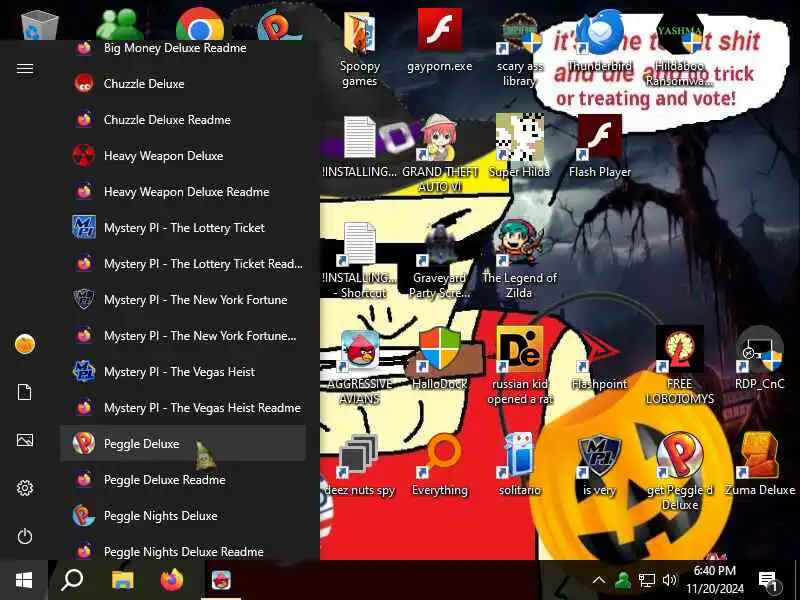Open Chuzzle Deluxe from Start menu
This screenshot has height=600, width=800.
click(183, 84)
